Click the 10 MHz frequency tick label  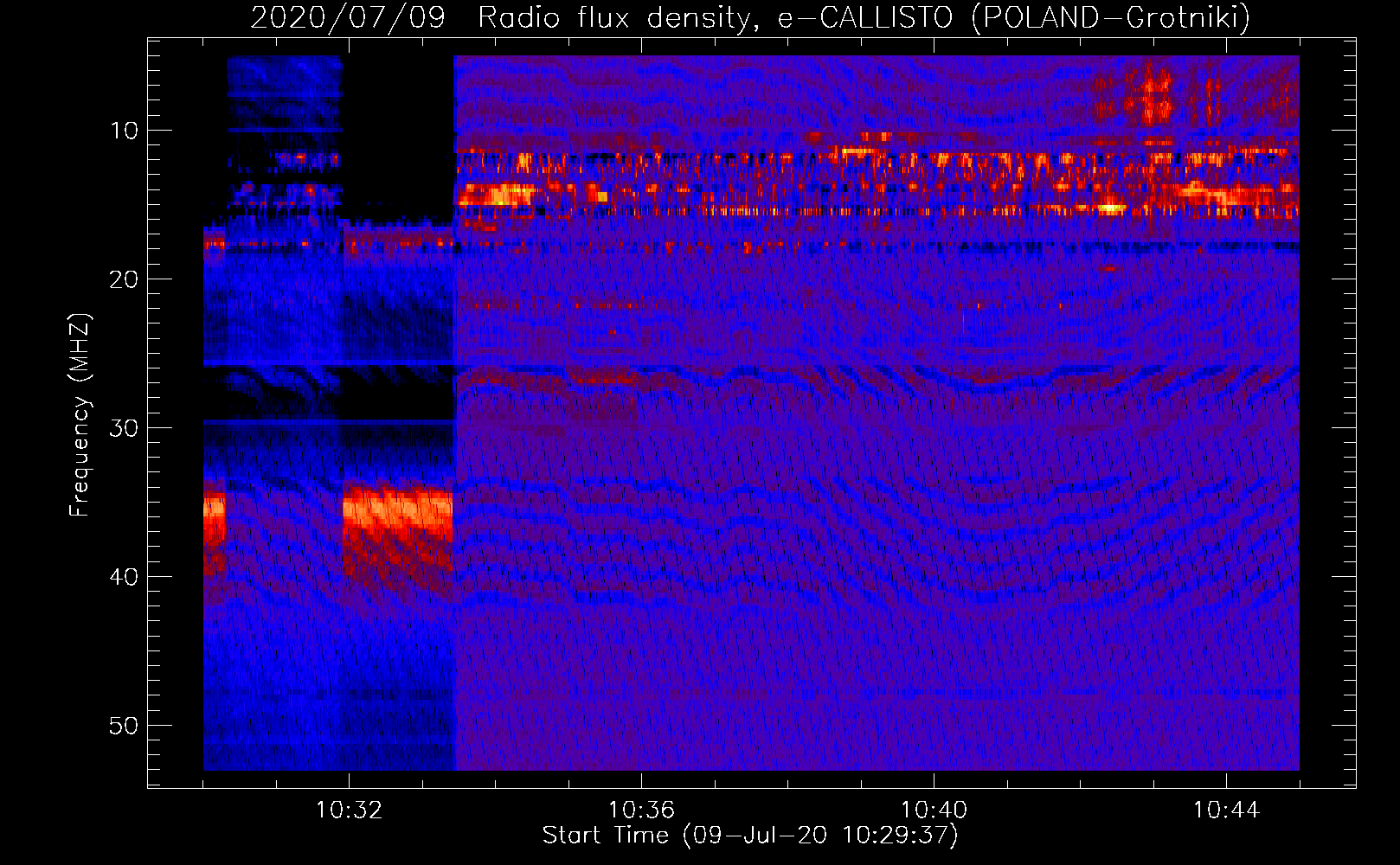(x=124, y=131)
